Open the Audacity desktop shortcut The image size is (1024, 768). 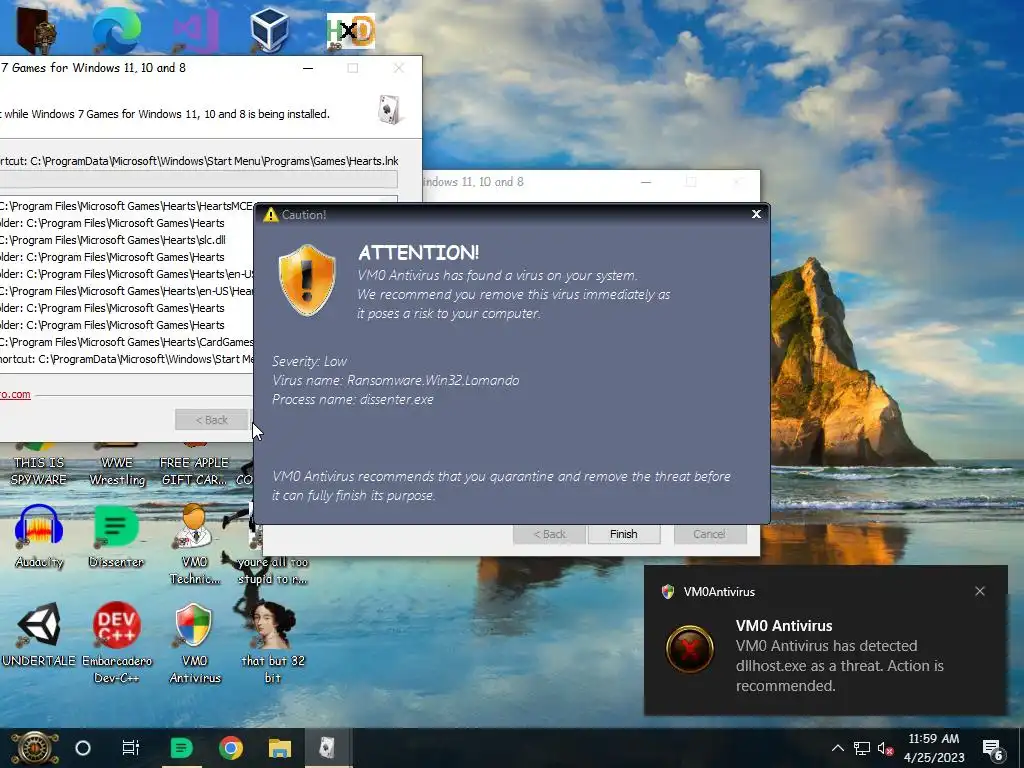(39, 537)
